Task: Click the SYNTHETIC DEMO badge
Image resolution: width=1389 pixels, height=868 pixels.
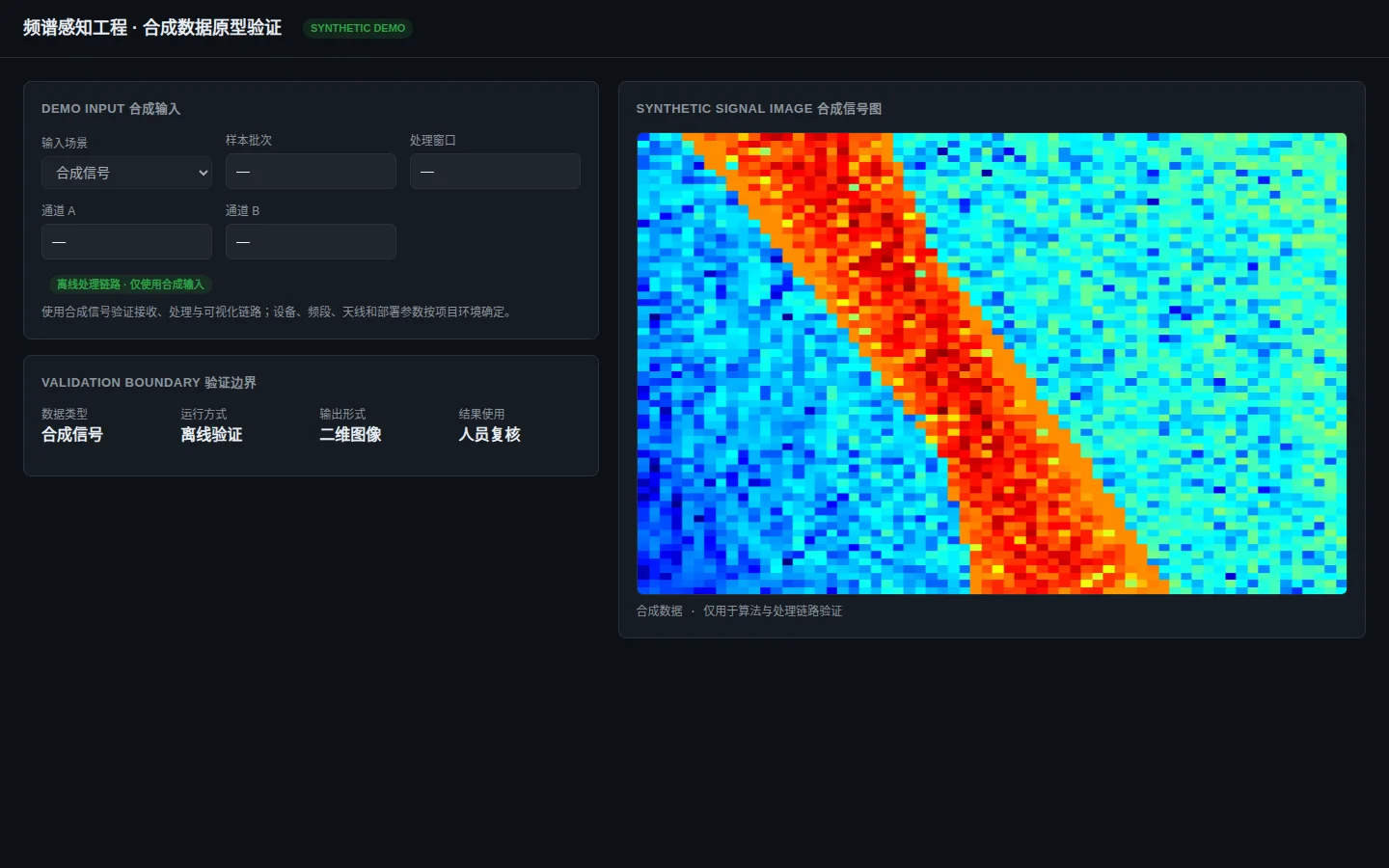Action: click(358, 28)
